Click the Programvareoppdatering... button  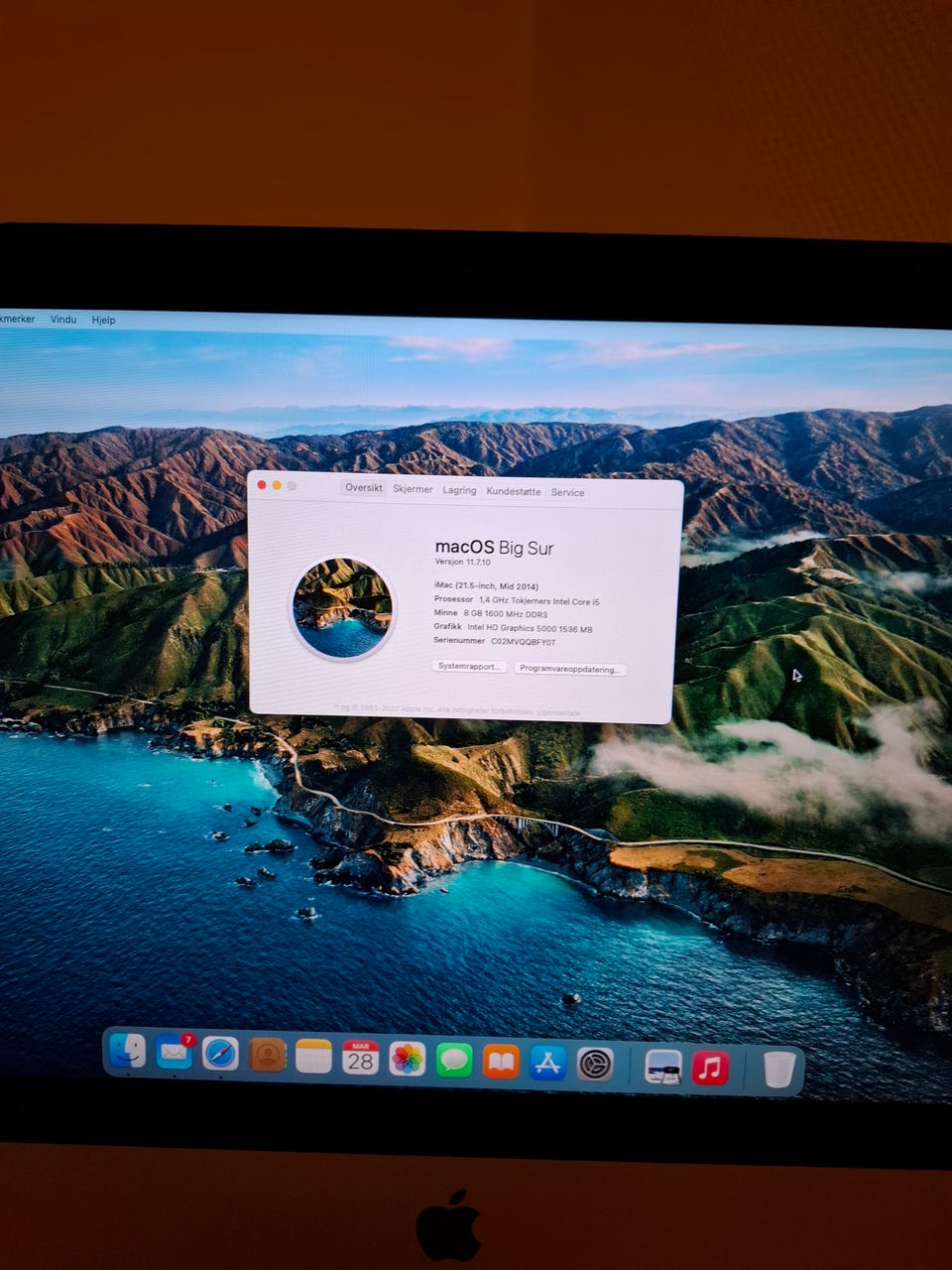click(x=570, y=669)
